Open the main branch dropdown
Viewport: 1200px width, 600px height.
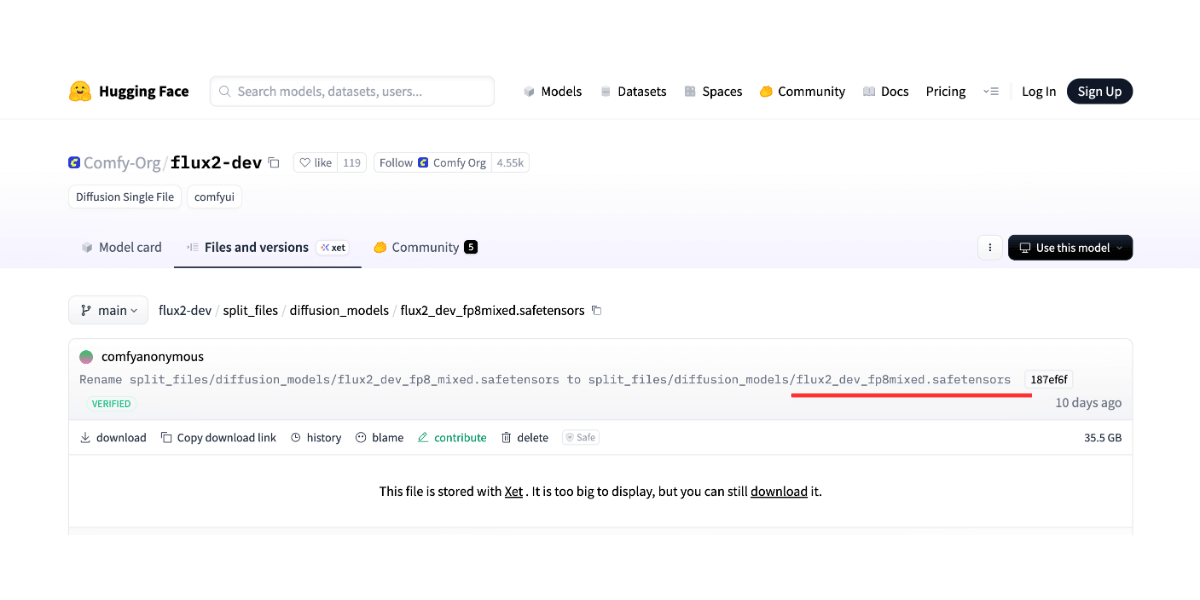coord(108,310)
